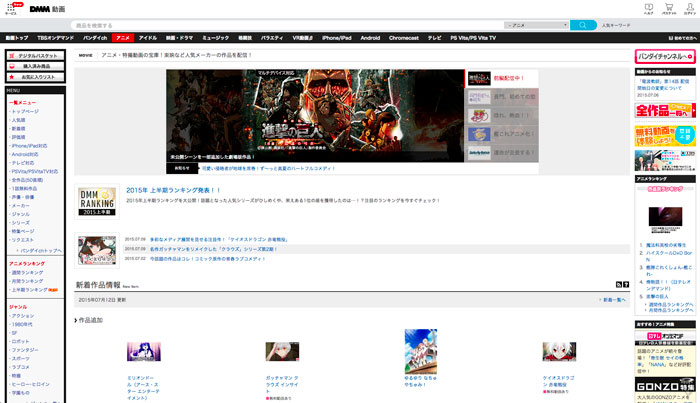The image size is (700, 403).
Task: Select the 進撃の巨人 carousel thumbnail
Action: pyautogui.click(x=479, y=78)
